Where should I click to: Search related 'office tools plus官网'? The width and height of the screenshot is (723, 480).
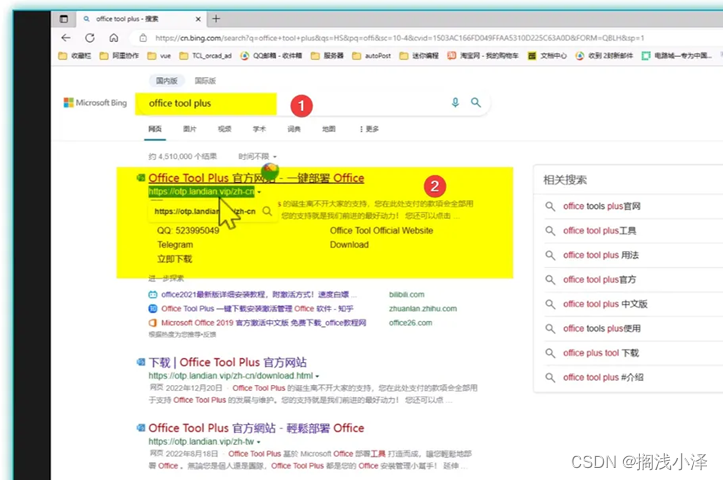[x=601, y=206]
